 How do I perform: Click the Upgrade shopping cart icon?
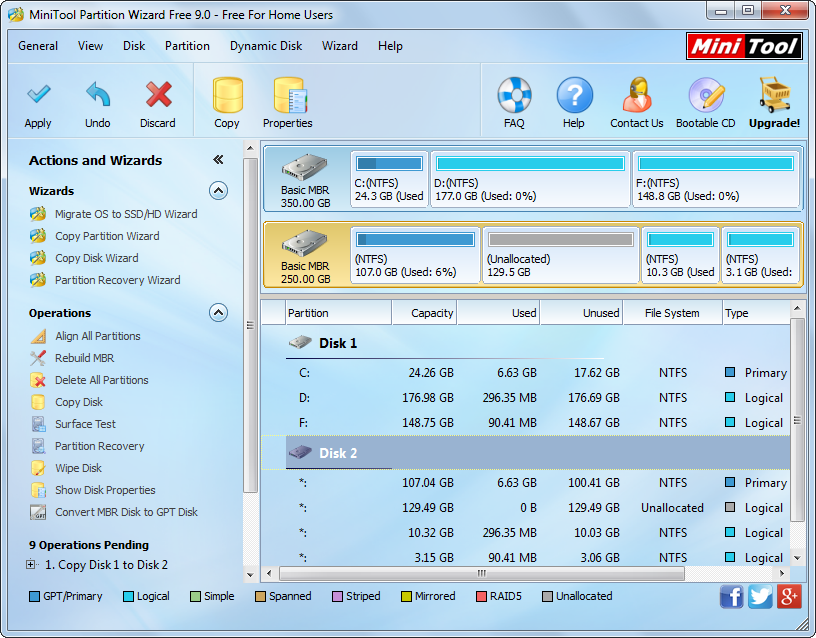point(774,95)
